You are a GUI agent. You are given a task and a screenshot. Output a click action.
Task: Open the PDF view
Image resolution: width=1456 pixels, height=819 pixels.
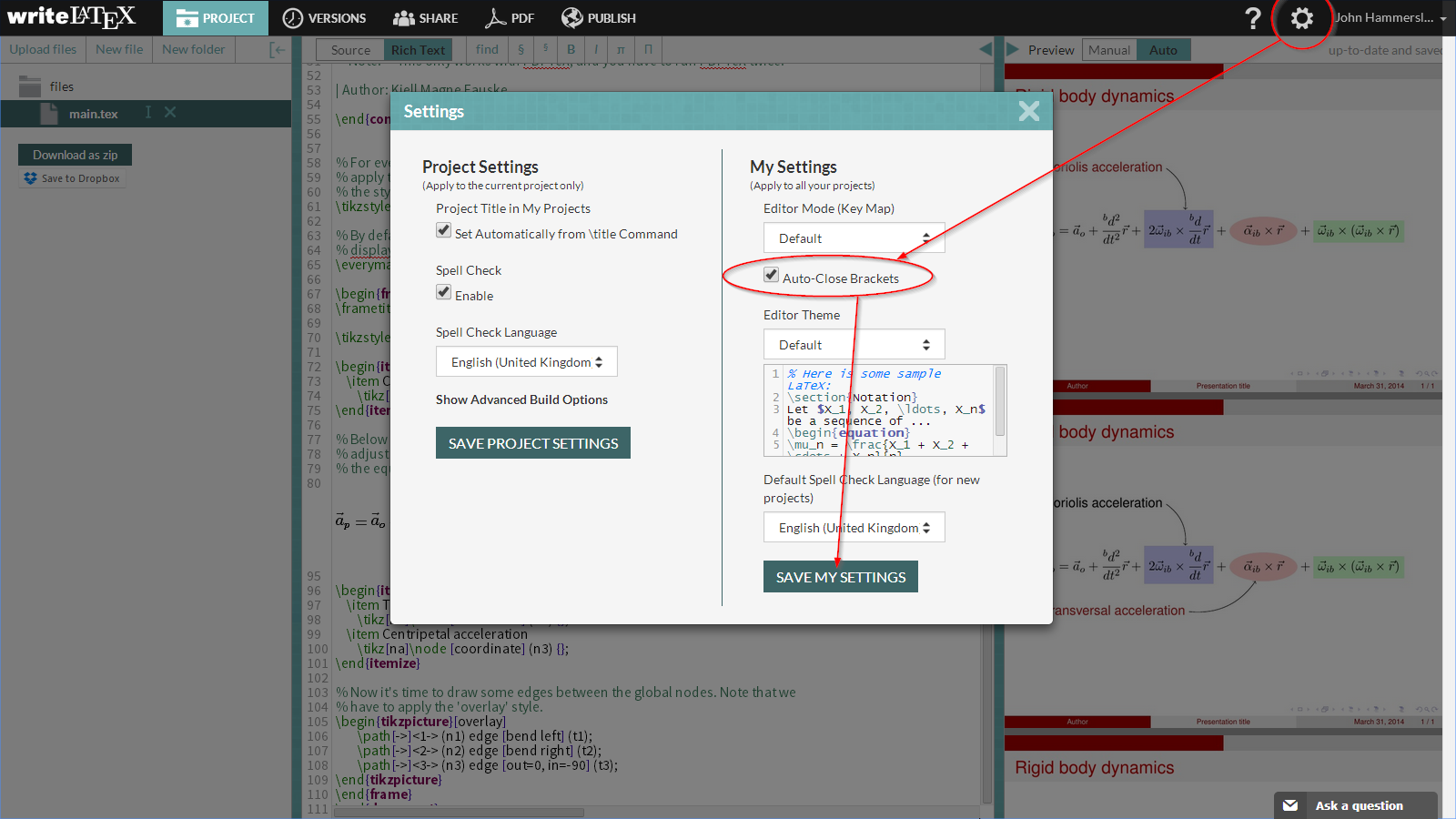pos(510,17)
